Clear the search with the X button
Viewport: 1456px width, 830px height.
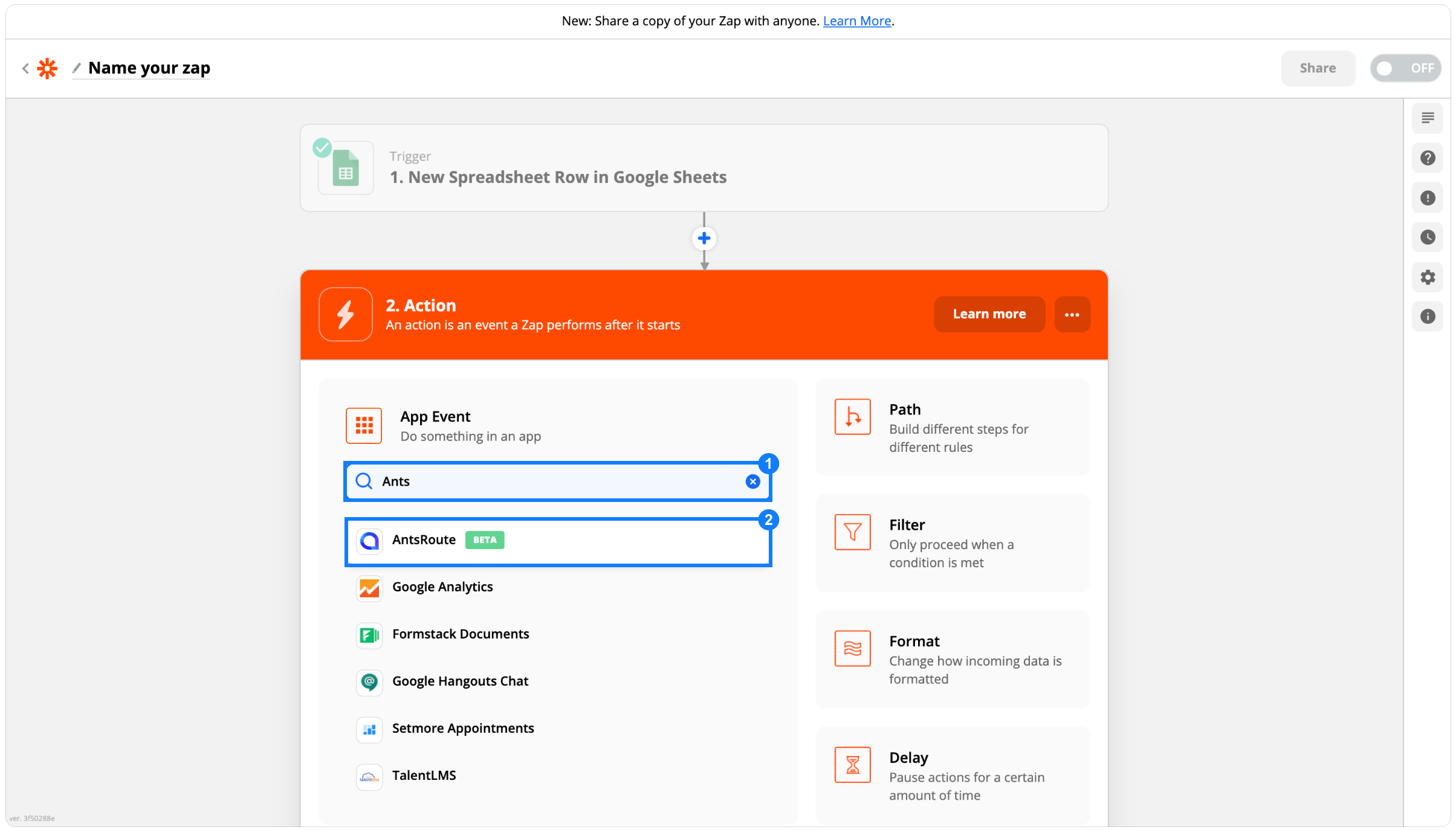[752, 481]
